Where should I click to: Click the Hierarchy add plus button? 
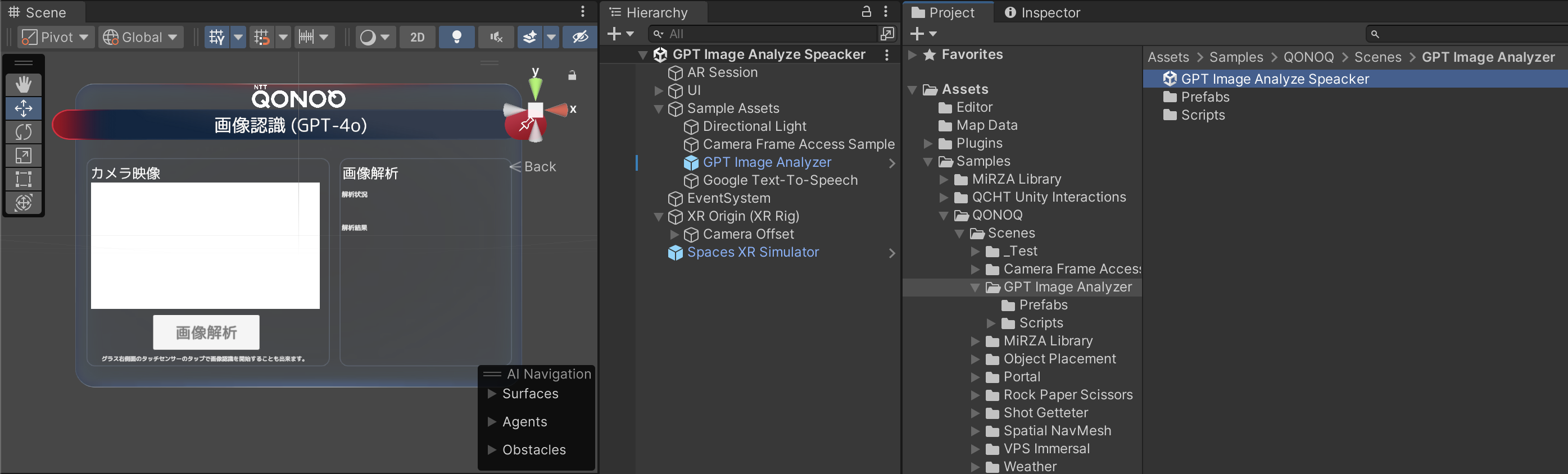pos(615,34)
